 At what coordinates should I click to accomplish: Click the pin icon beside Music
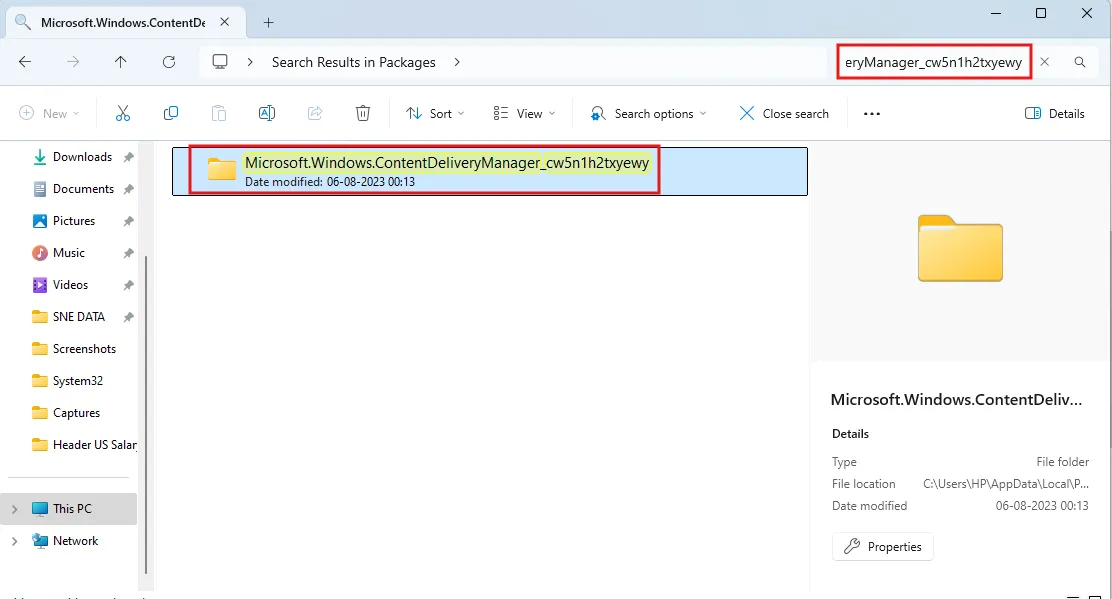tap(128, 253)
